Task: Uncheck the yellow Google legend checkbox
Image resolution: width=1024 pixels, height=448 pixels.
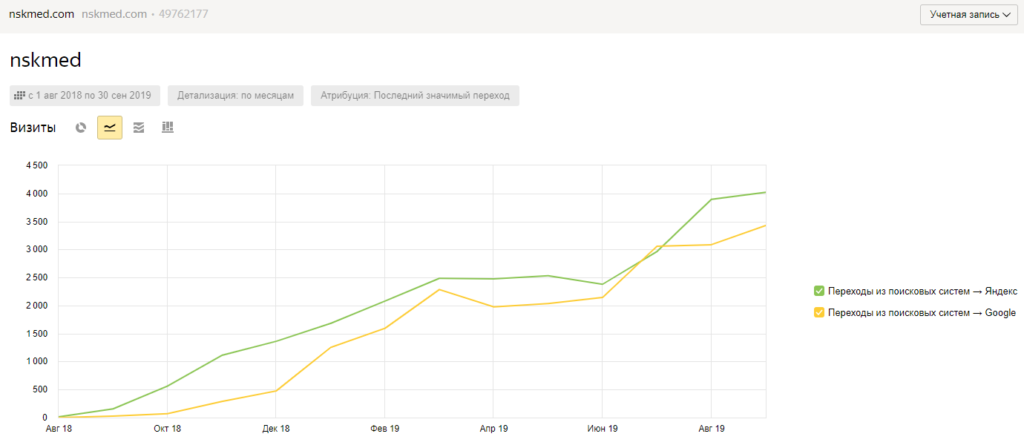Action: 818,313
